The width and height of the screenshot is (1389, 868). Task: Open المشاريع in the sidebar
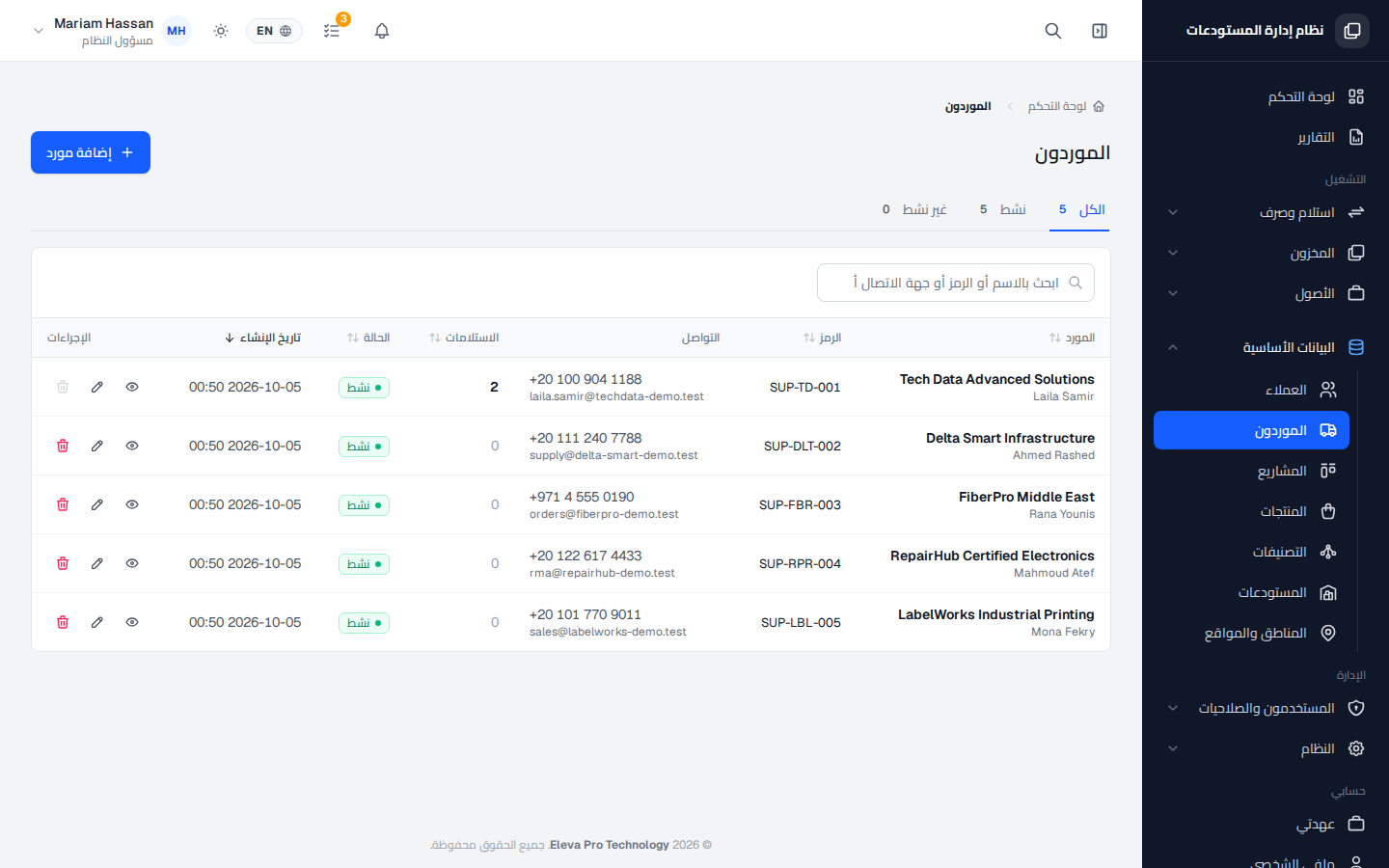[1251, 471]
